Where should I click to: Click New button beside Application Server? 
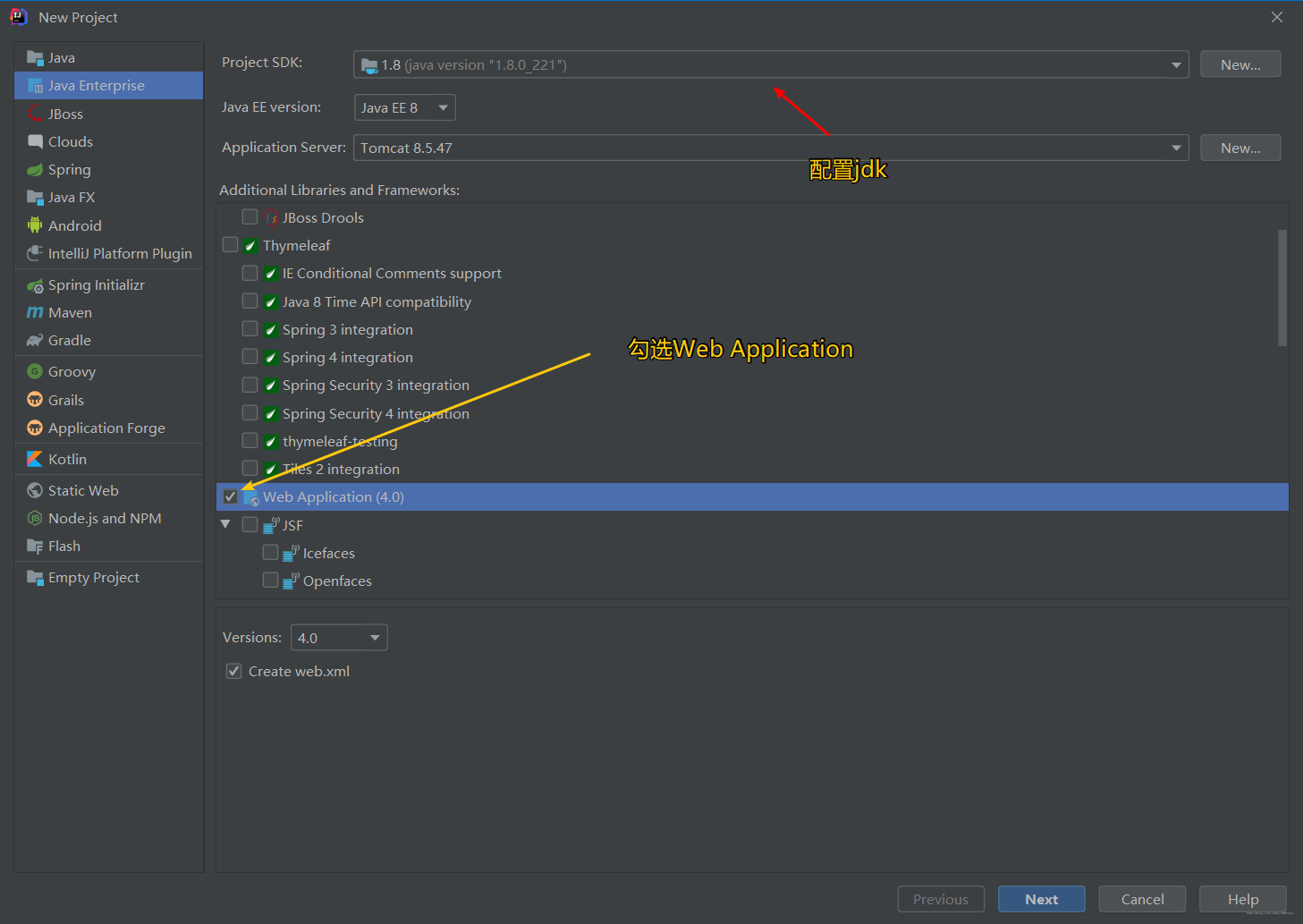tap(1240, 148)
